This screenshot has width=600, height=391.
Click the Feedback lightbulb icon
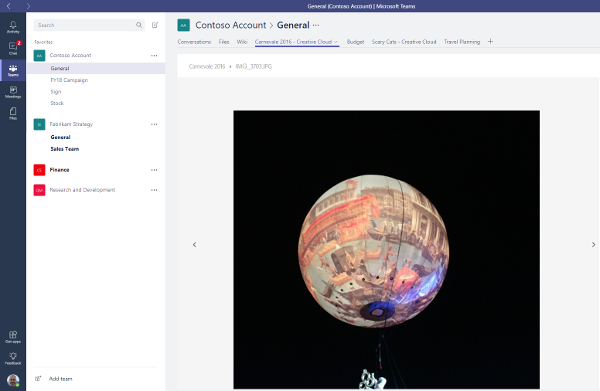[x=13, y=358]
